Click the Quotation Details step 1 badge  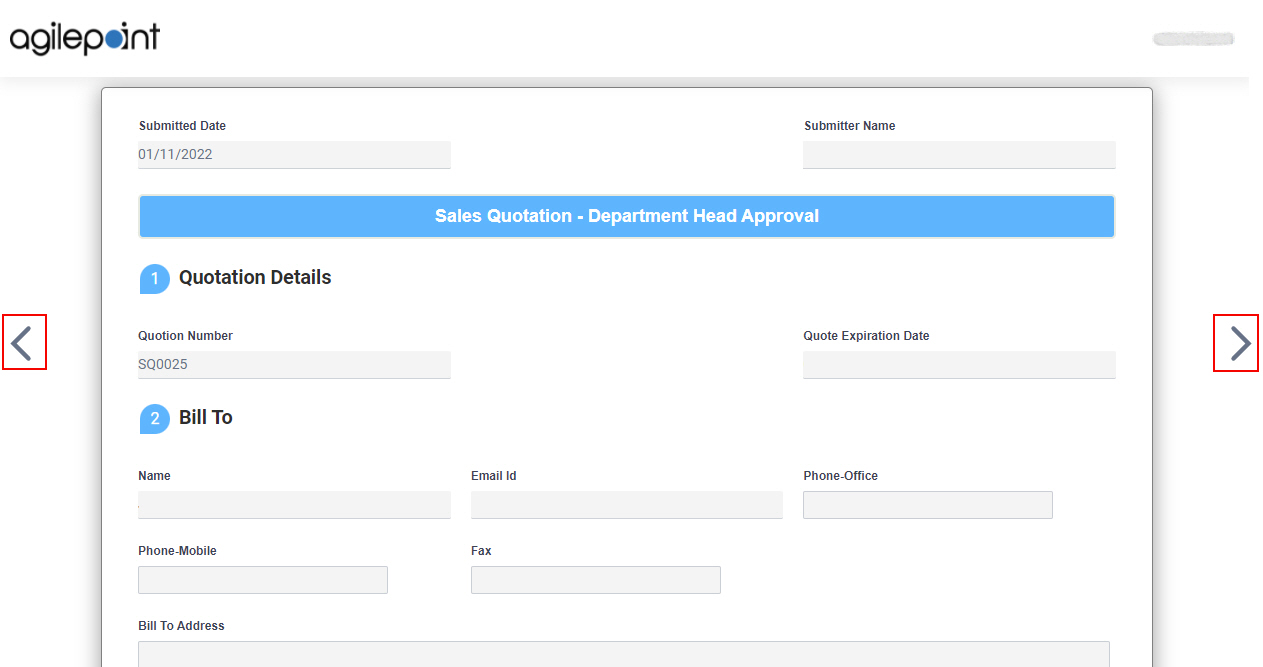[x=154, y=279]
